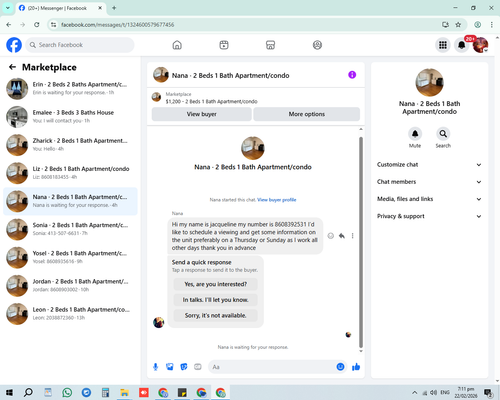Image resolution: width=500 pixels, height=400 pixels.
Task: Open conversation information purple icon
Action: tap(352, 75)
